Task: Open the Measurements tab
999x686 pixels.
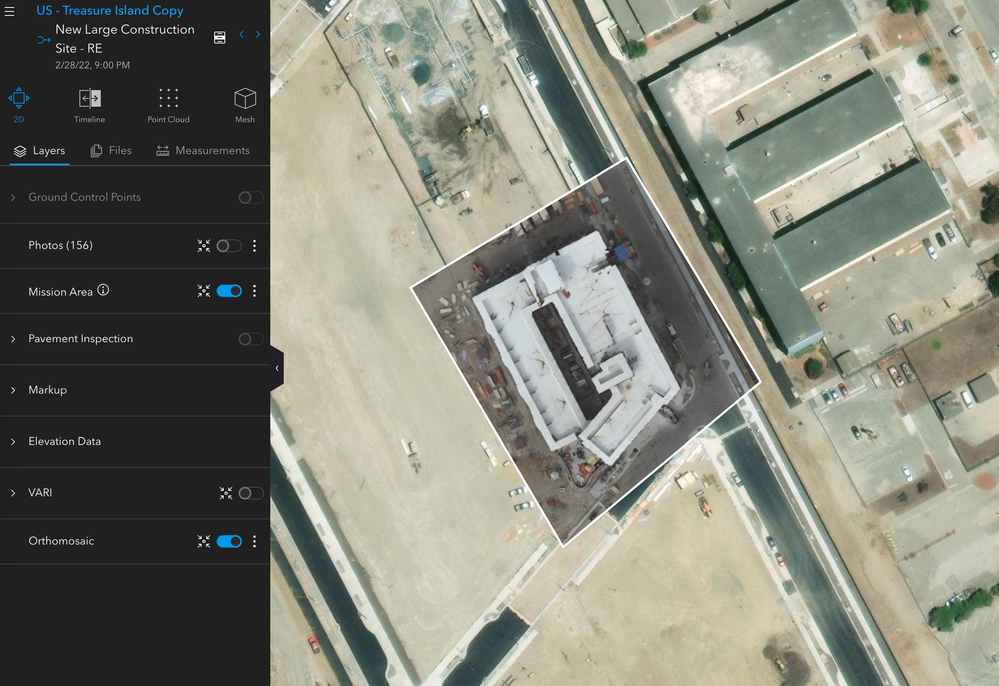Action: [203, 151]
